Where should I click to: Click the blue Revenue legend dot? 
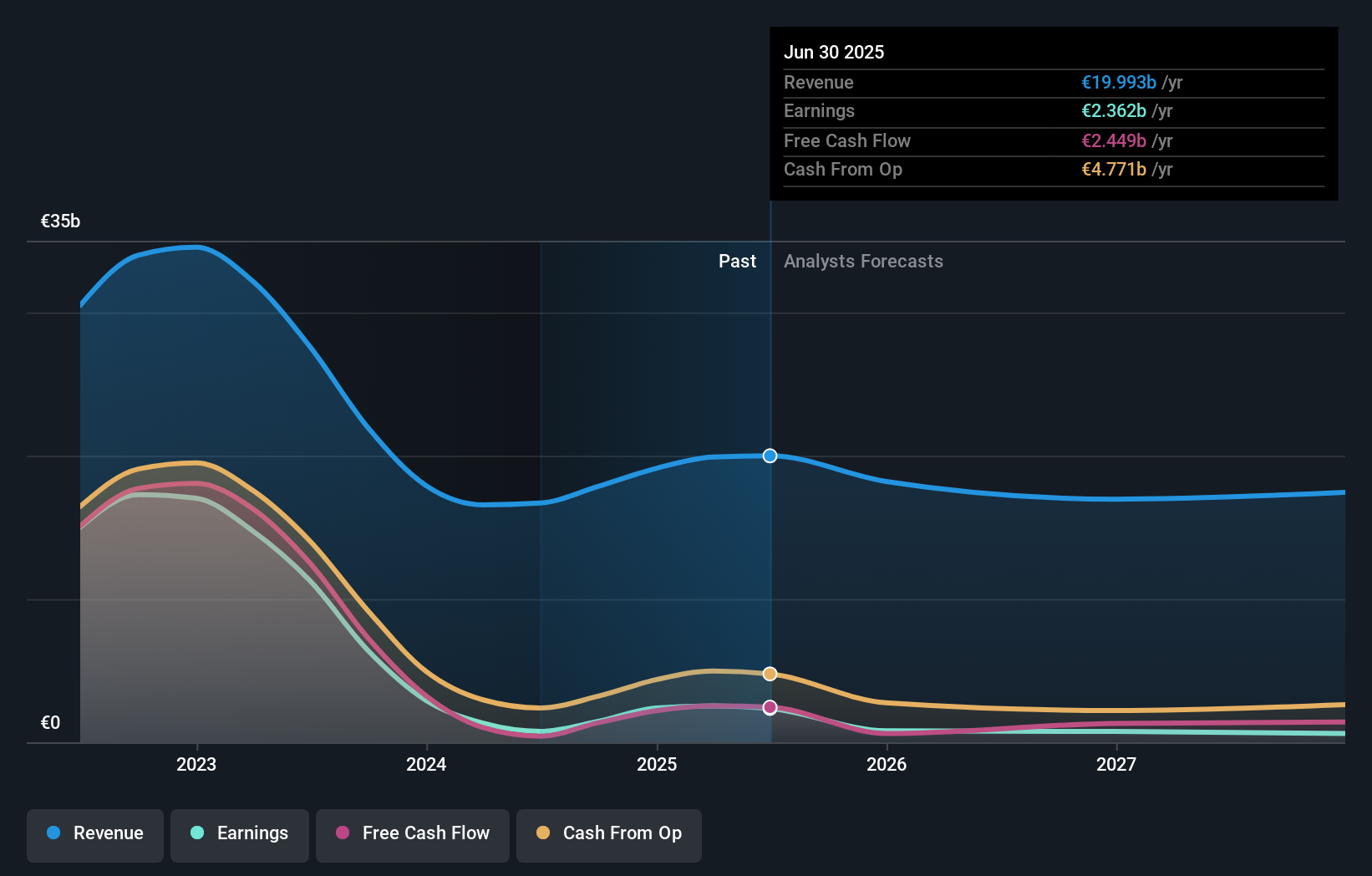tap(53, 833)
